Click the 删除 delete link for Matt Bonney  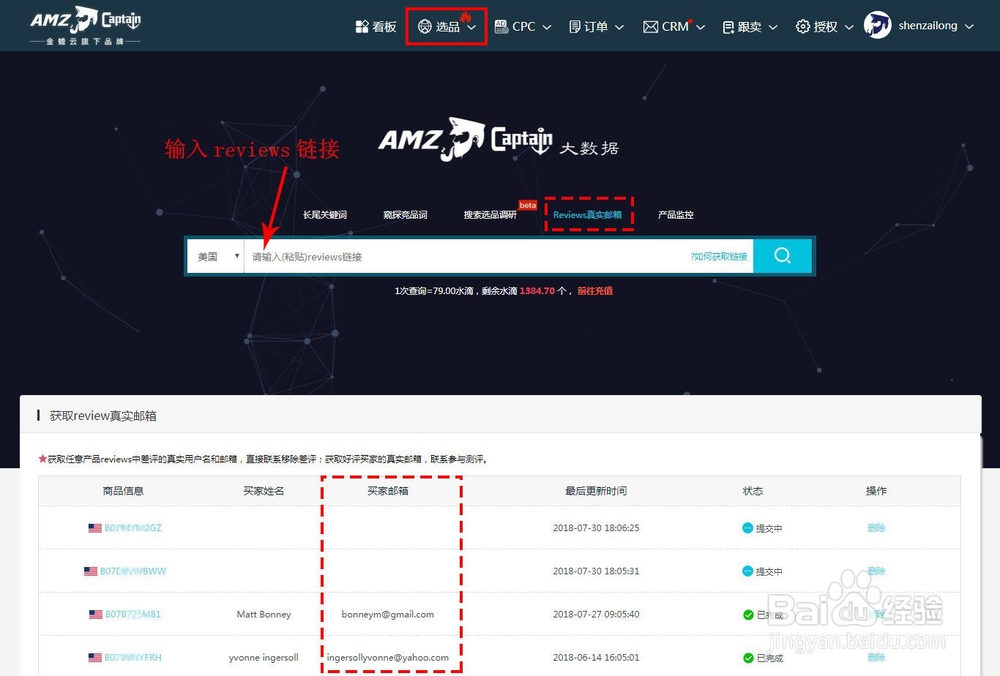tap(876, 614)
